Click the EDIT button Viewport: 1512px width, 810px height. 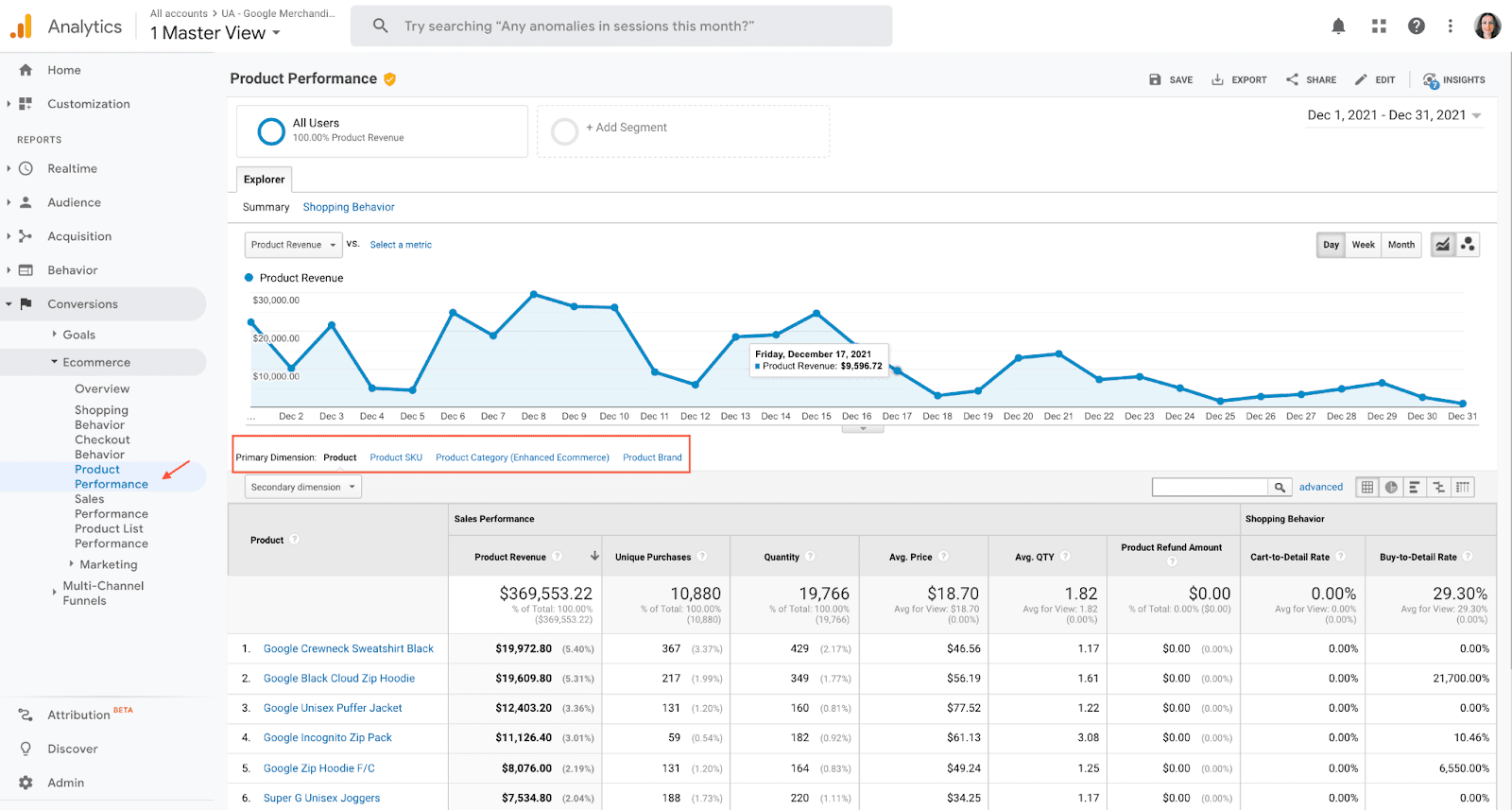[x=1374, y=80]
